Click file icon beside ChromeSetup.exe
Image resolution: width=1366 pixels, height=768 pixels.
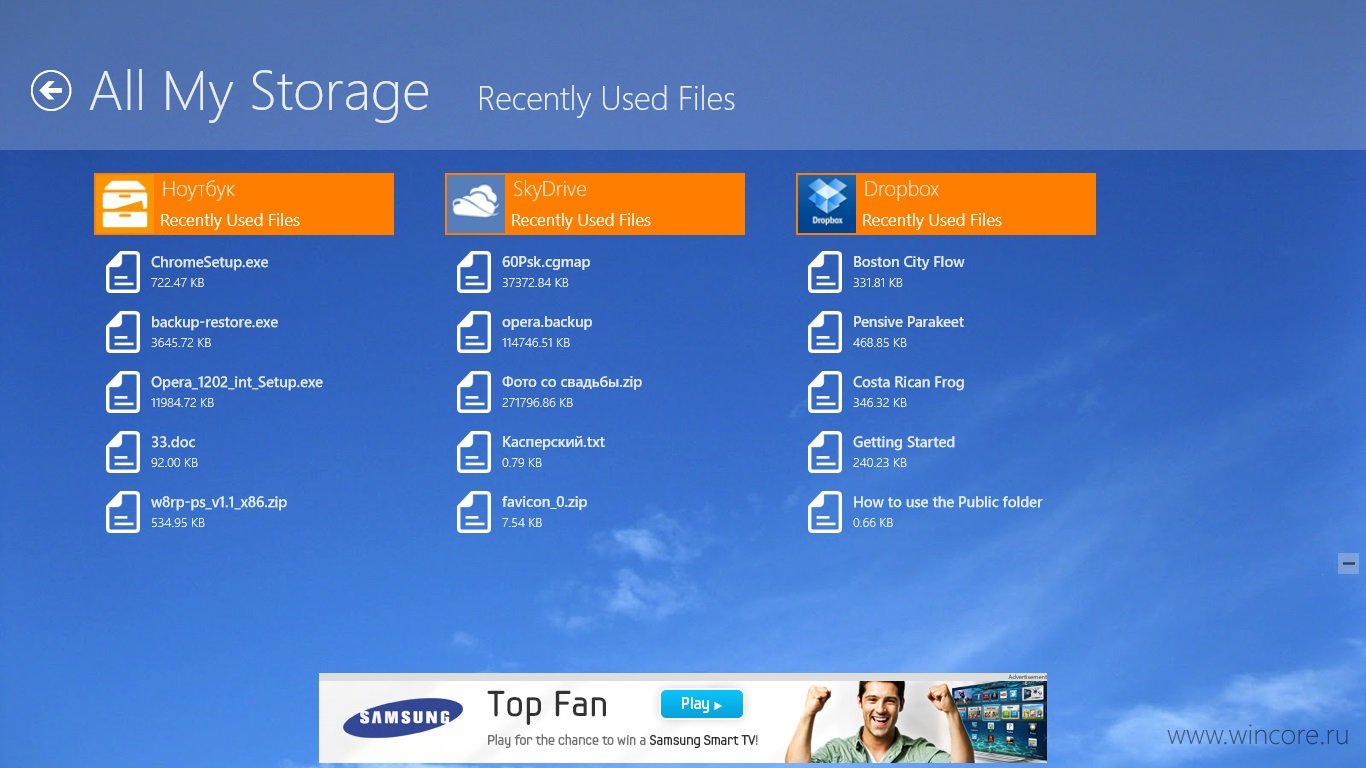(123, 272)
